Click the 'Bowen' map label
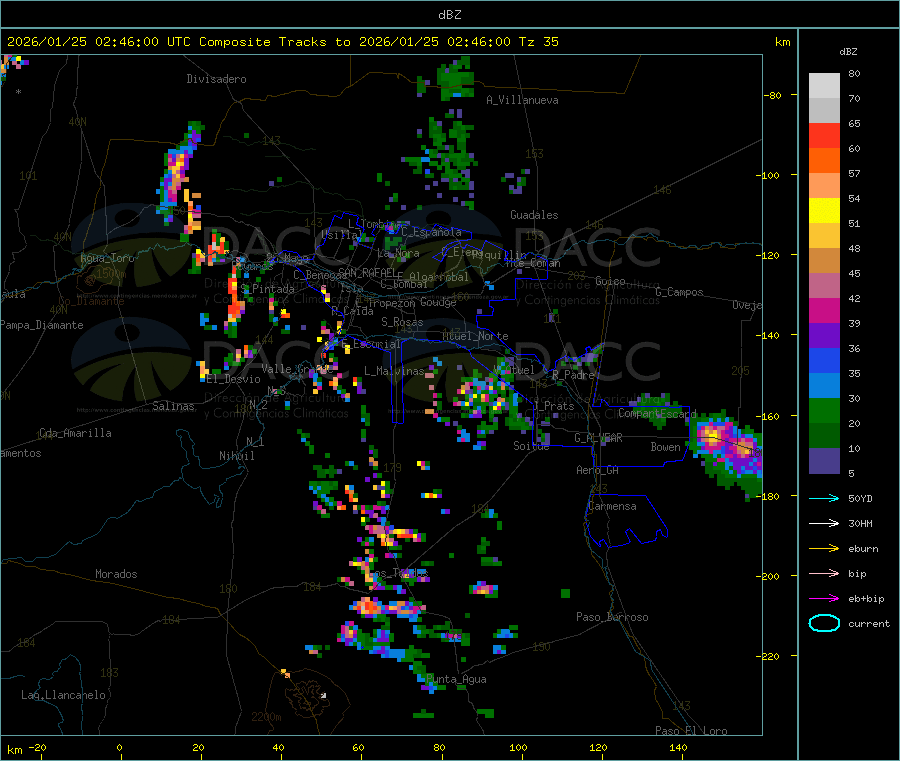This screenshot has height=761, width=900. pos(665,446)
